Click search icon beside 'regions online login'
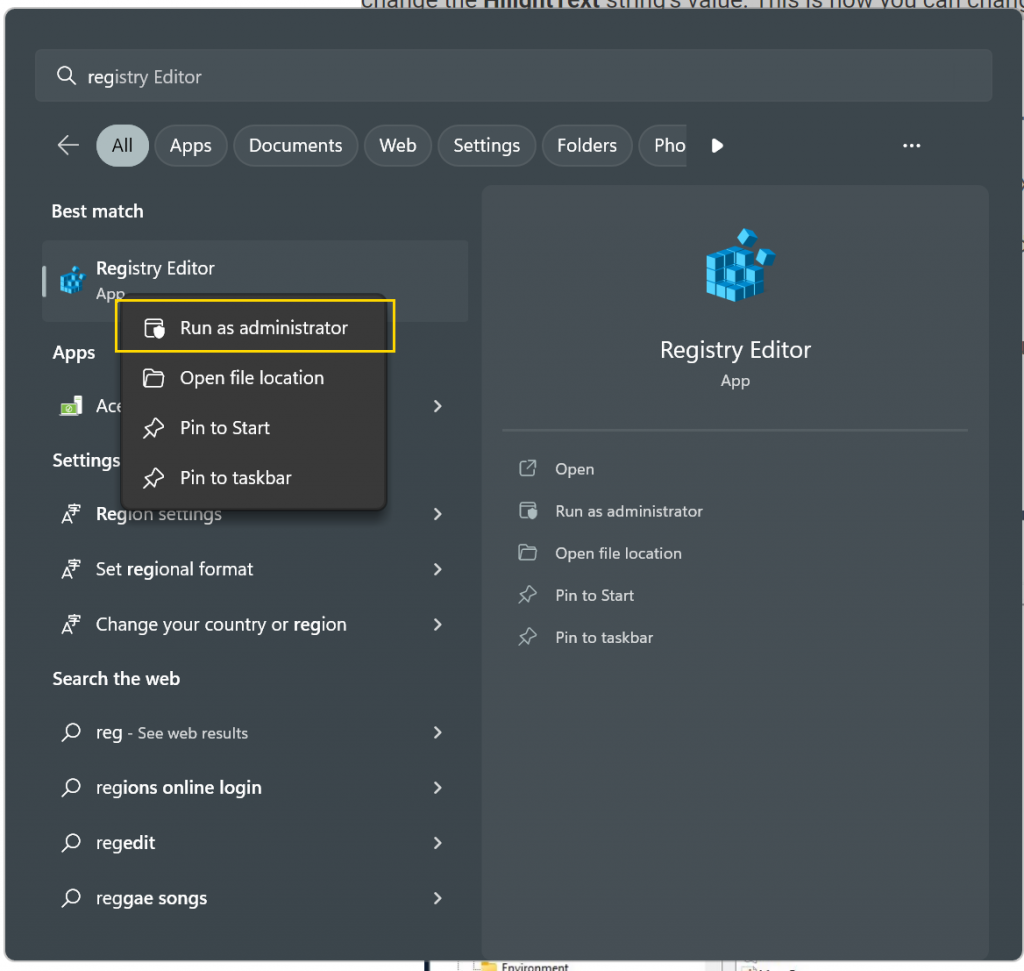The height and width of the screenshot is (971, 1024). click(71, 788)
